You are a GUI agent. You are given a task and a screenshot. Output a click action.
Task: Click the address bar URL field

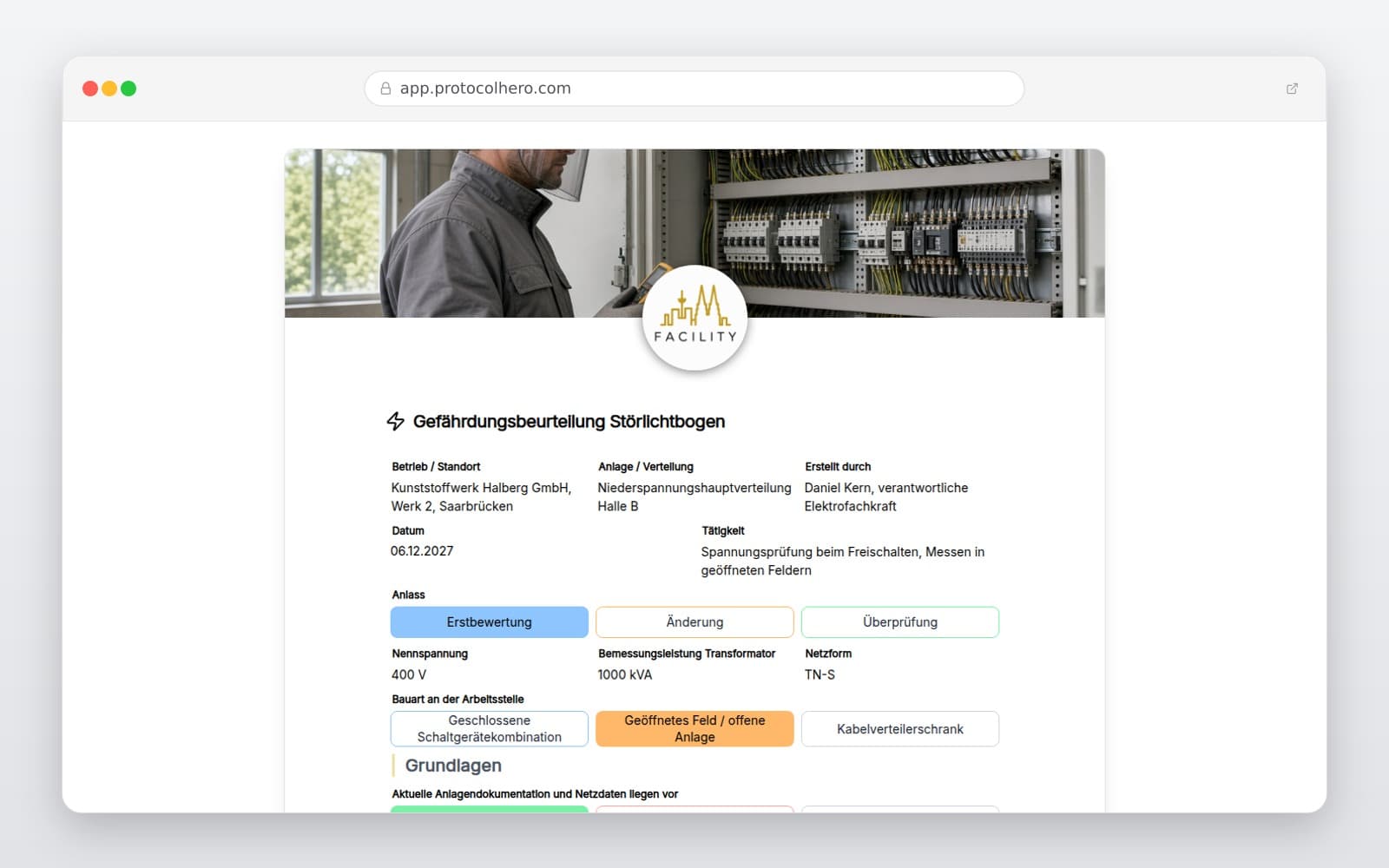tap(694, 89)
